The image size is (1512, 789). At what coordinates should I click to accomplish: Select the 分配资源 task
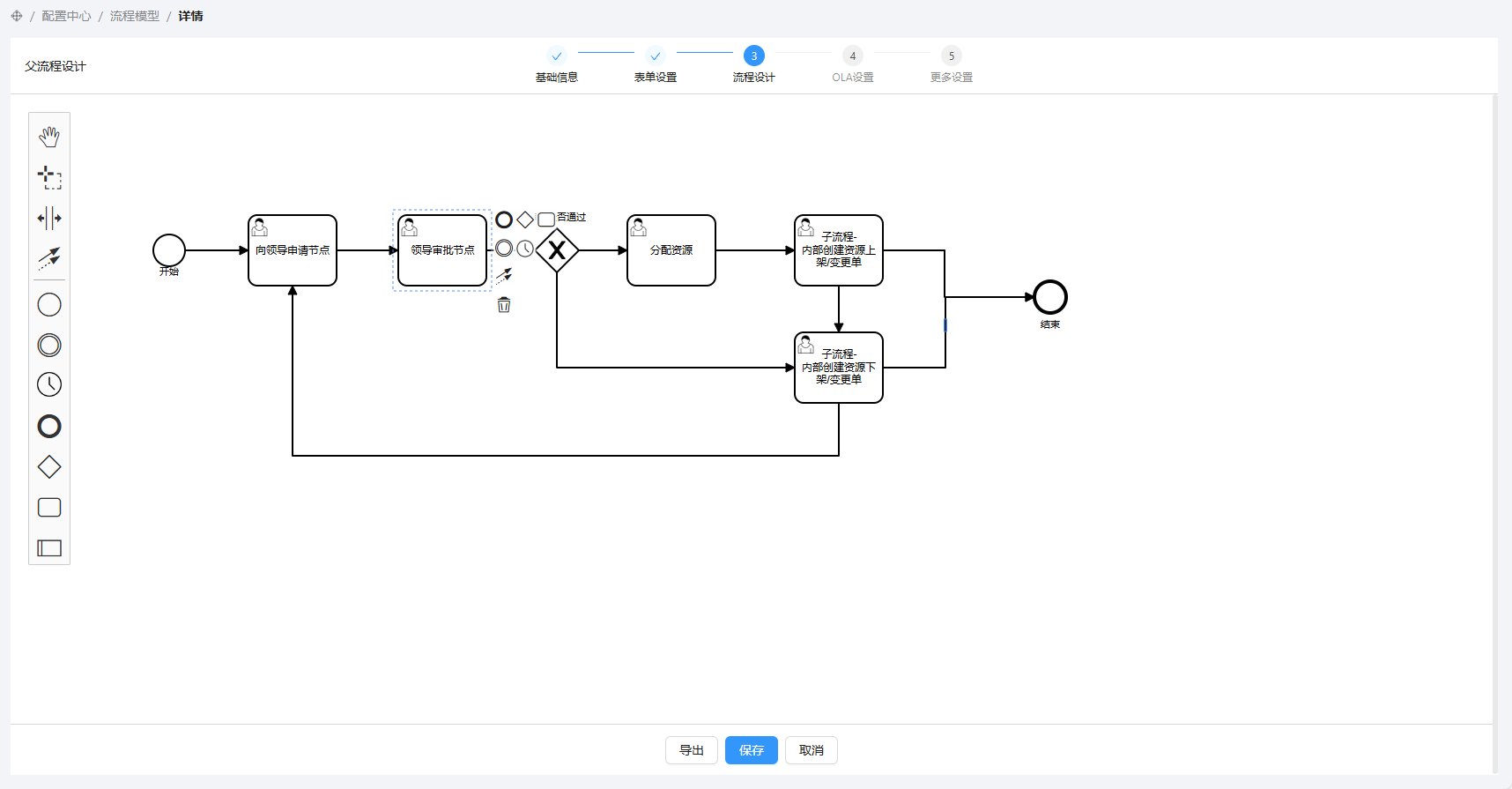(x=671, y=250)
